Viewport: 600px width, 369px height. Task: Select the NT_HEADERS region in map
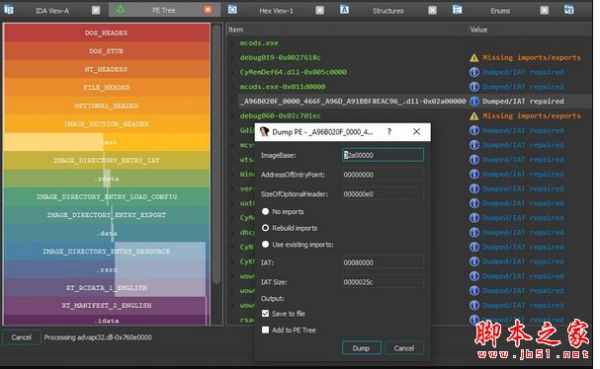click(x=106, y=69)
